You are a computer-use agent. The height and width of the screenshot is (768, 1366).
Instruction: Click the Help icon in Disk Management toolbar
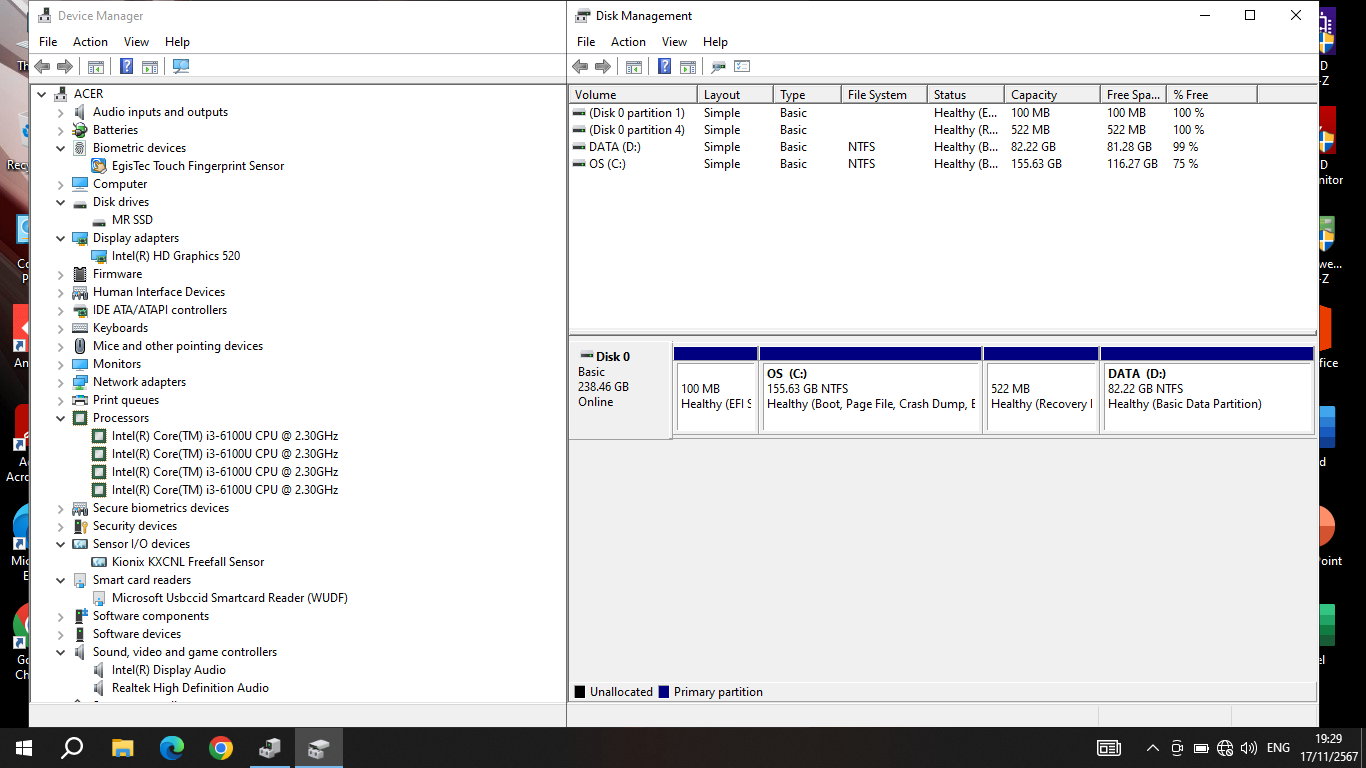click(664, 67)
